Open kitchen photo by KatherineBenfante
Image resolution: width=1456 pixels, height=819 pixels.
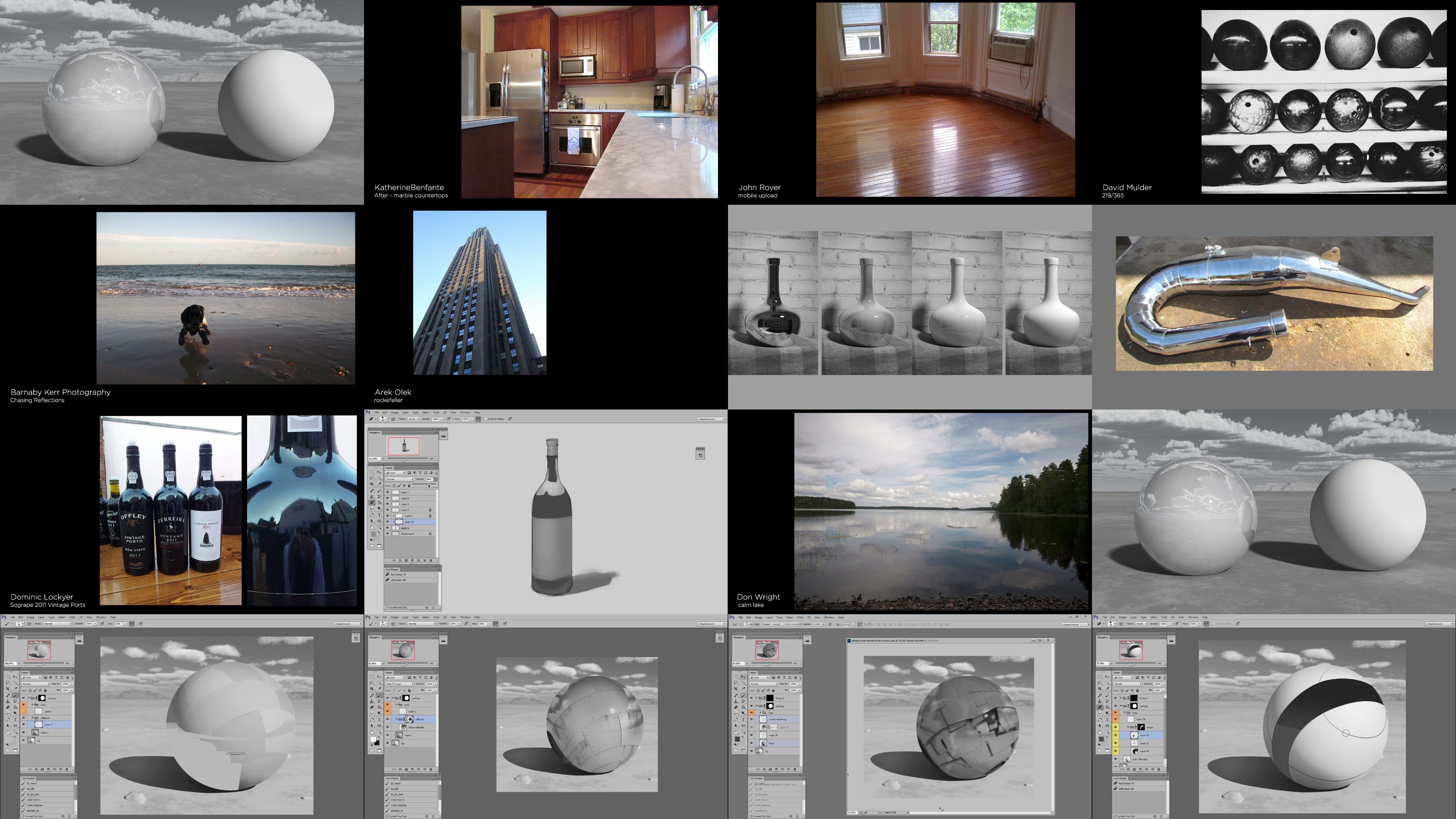coord(590,102)
